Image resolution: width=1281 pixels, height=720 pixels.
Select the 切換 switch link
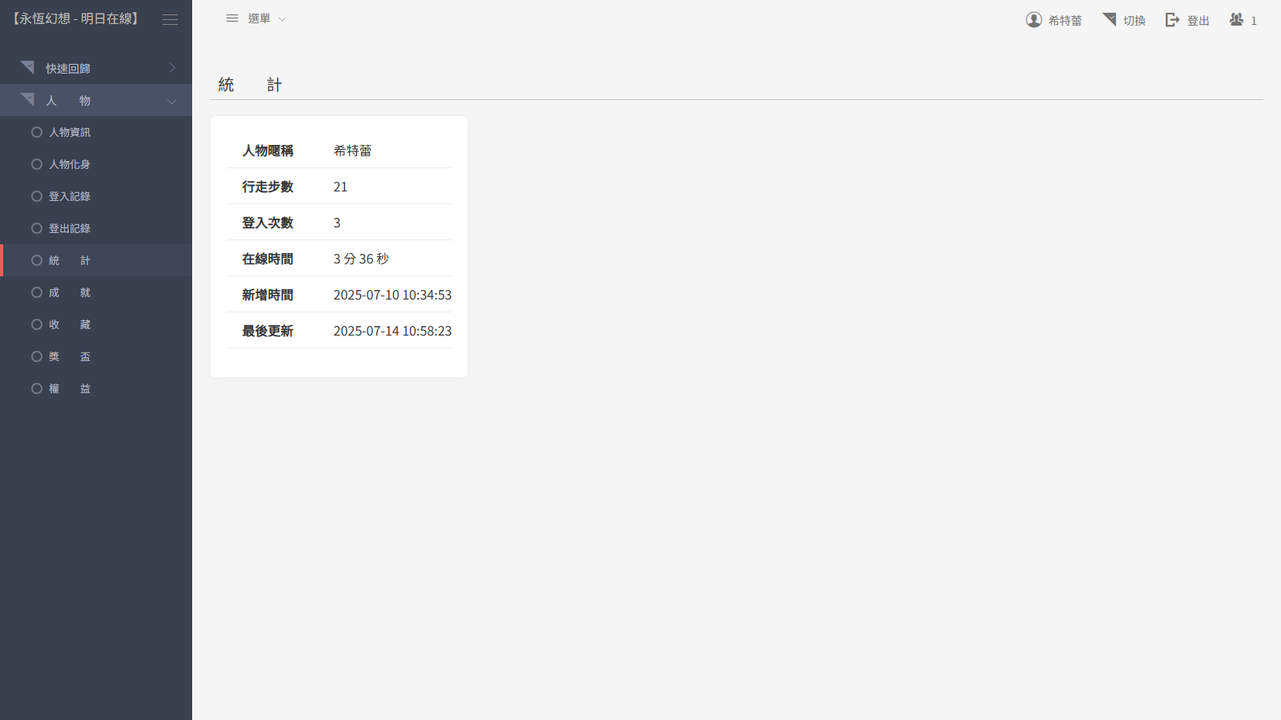pos(1134,20)
